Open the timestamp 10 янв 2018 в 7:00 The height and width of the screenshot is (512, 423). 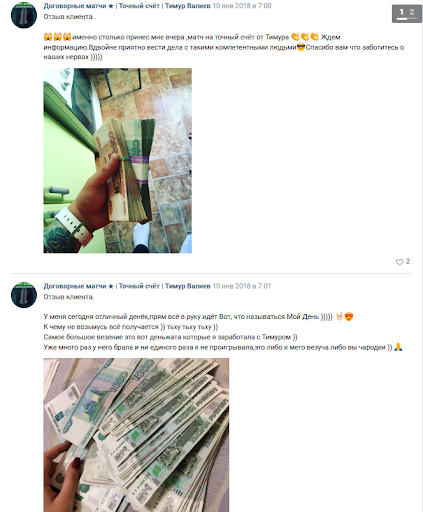(x=242, y=6)
